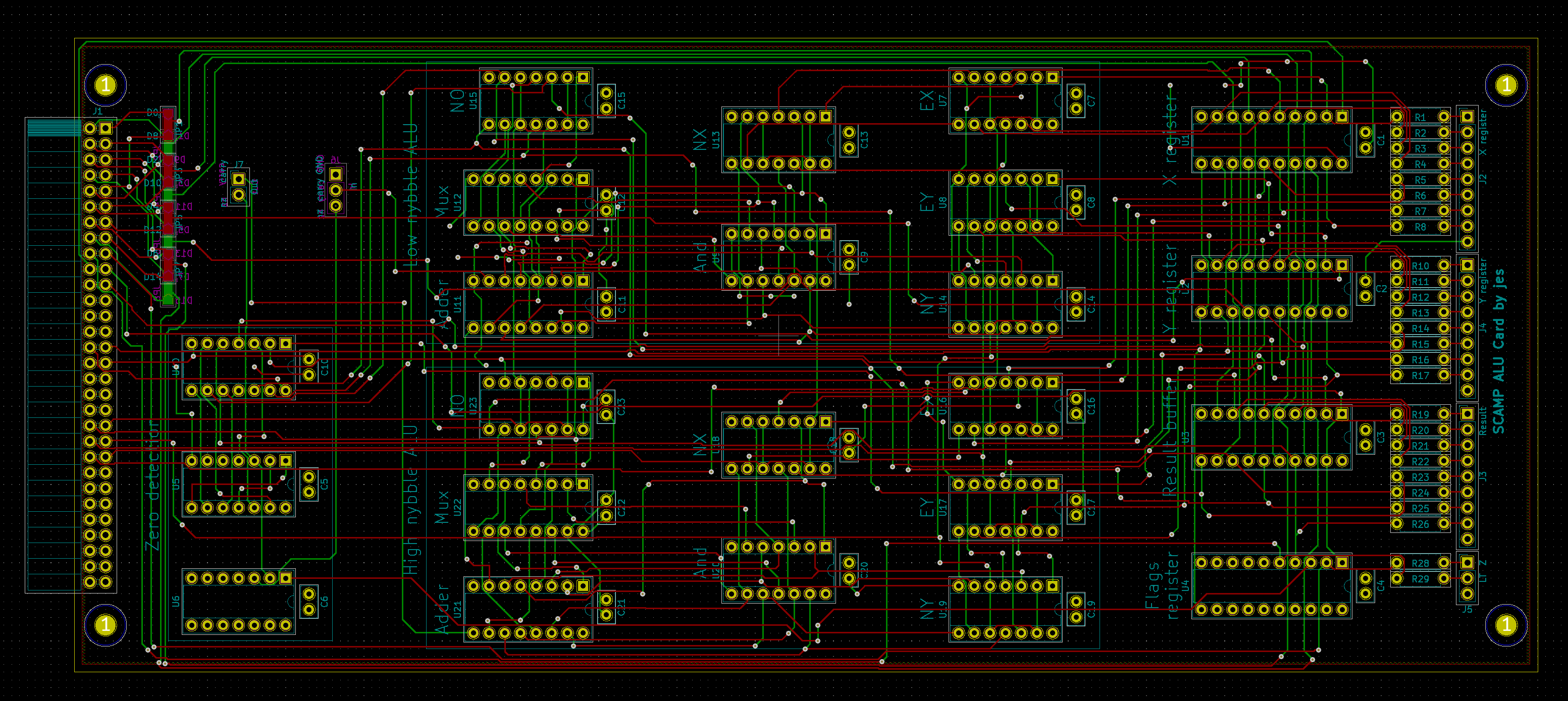This screenshot has width=1568, height=701.
Task: Click the square top pad of connector J2
Action: (1467, 116)
